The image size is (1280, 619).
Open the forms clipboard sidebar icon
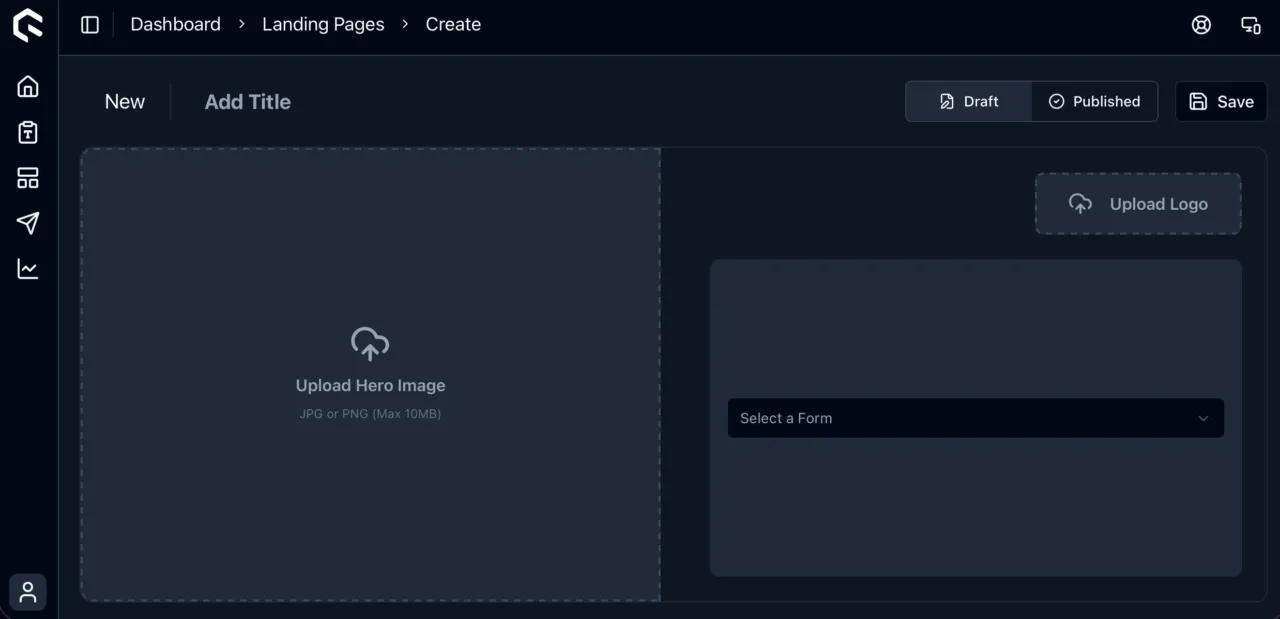[28, 132]
